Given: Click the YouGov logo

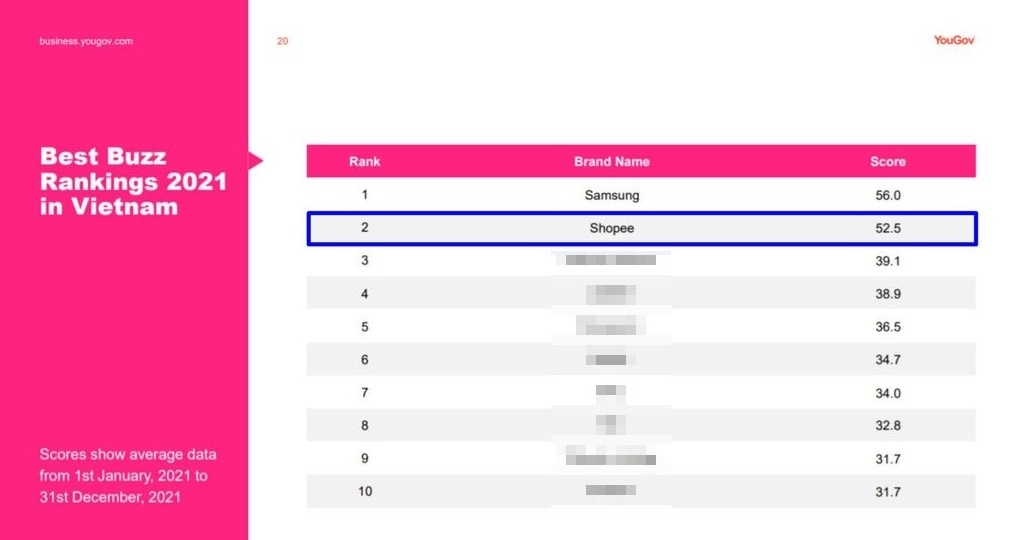Looking at the screenshot, I should tap(953, 41).
